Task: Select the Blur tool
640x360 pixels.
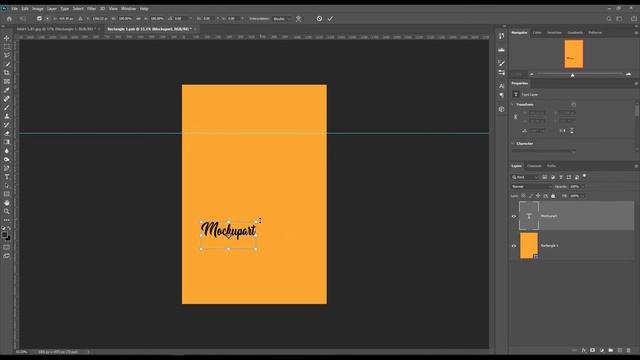Action: coord(7,151)
